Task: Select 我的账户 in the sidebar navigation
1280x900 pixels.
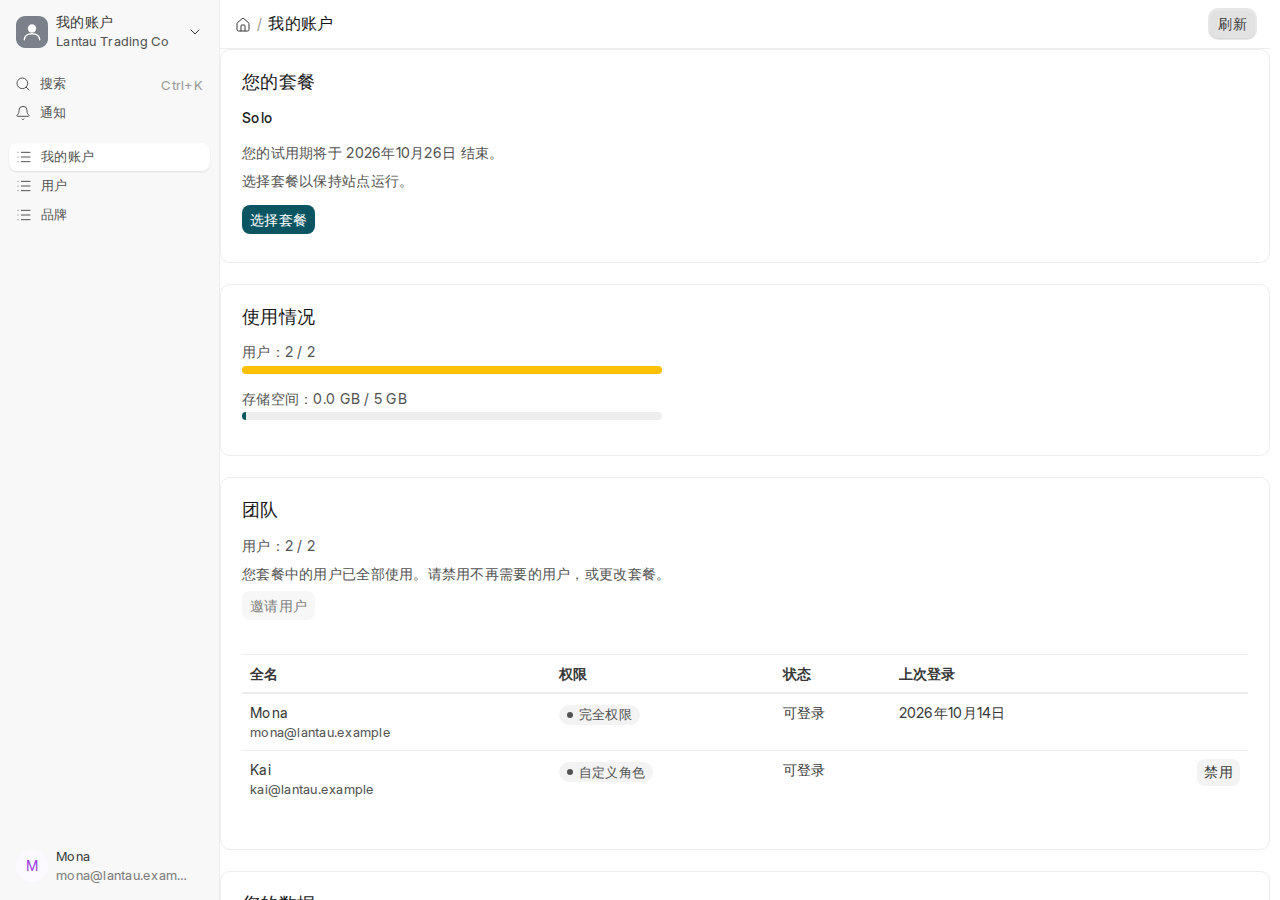Action: pyautogui.click(x=110, y=157)
